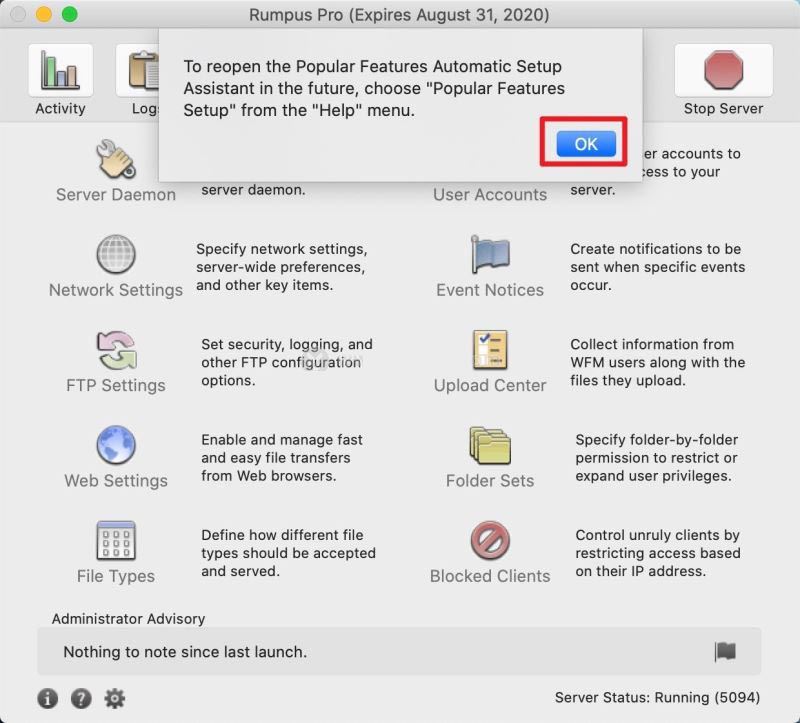
Task: Open Server Daemon wrench-hand icon
Action: tap(116, 159)
